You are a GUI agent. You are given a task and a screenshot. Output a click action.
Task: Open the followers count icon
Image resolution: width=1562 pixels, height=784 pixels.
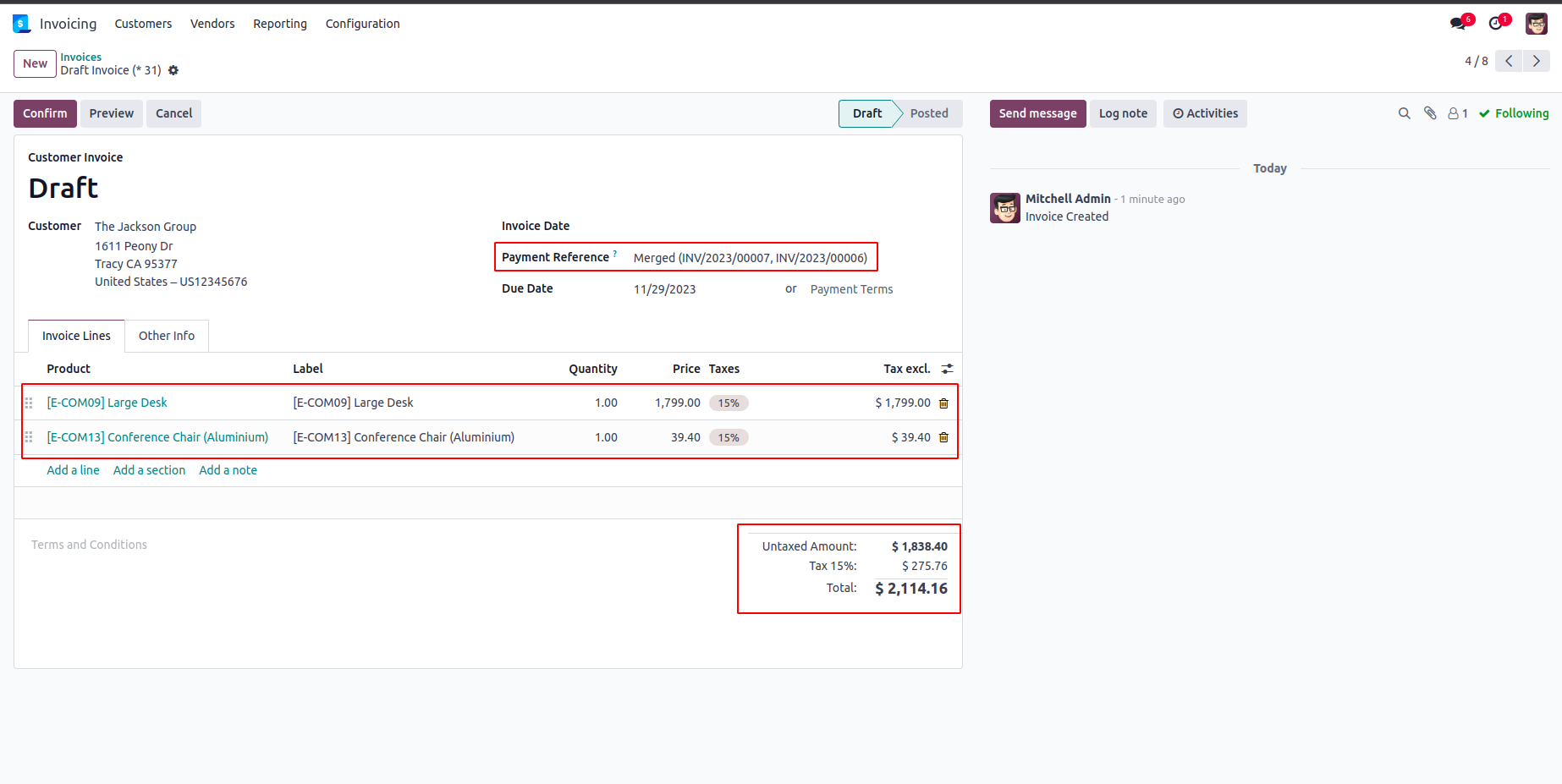tap(1457, 113)
